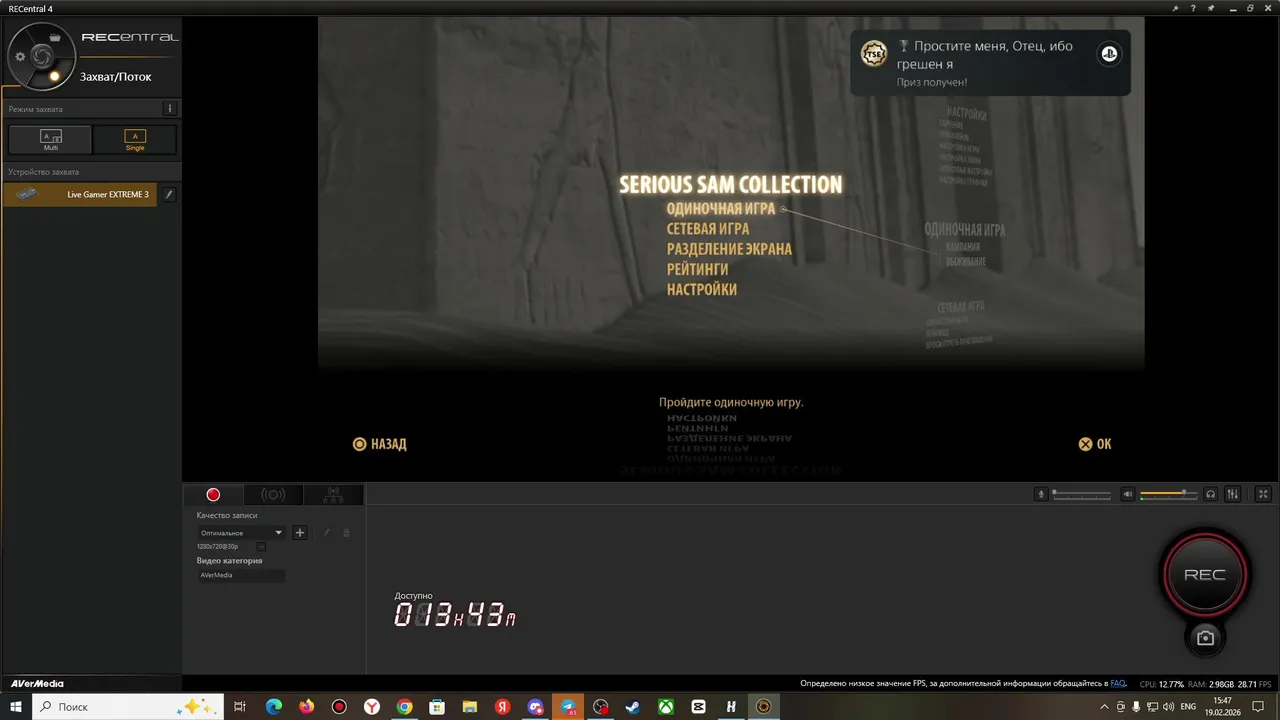Image resolution: width=1280 pixels, height=720 pixels.
Task: Click НАЗАД in game preview
Action: click(x=380, y=444)
